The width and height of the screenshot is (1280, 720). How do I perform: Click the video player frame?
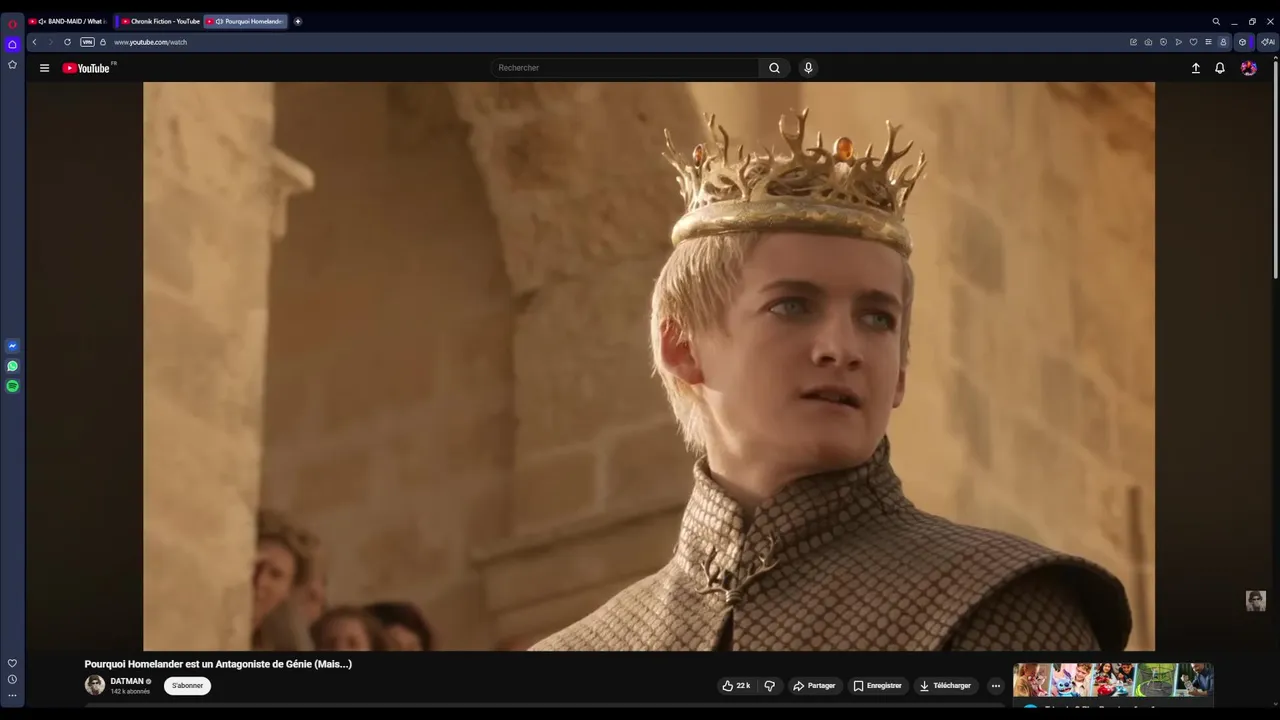649,366
